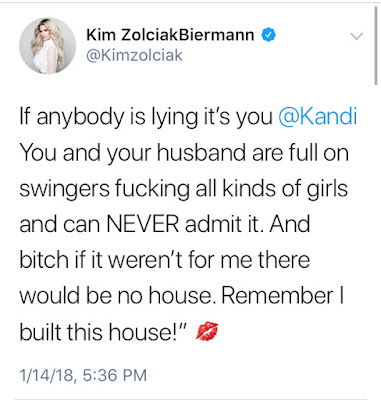381x400 pixels.
Task: Click the word husband in the tweet
Action: [x=202, y=152]
